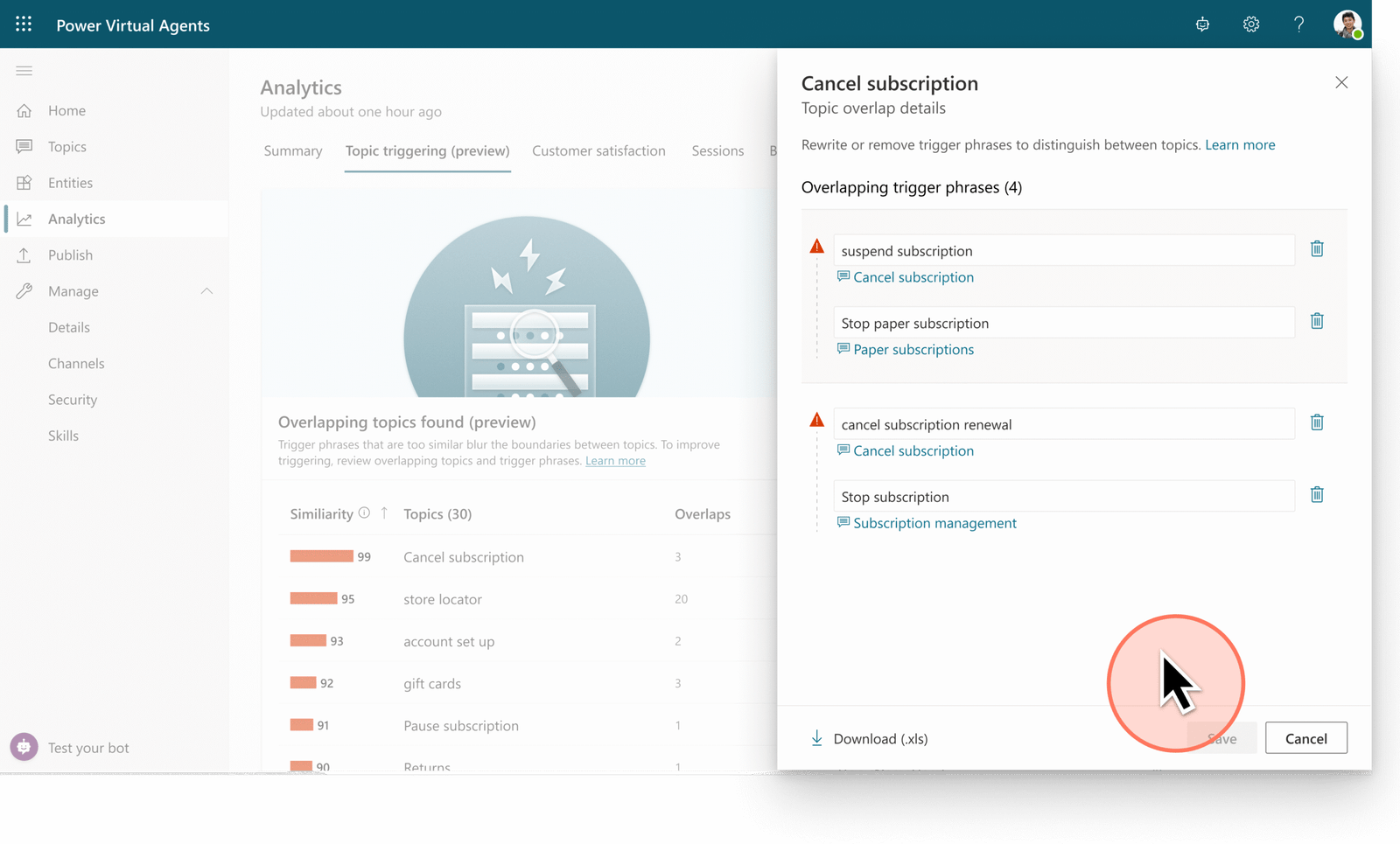Screen dimensions: 1400x844
Task: Collapse sidebar with hamburger menu icon
Action: point(24,71)
